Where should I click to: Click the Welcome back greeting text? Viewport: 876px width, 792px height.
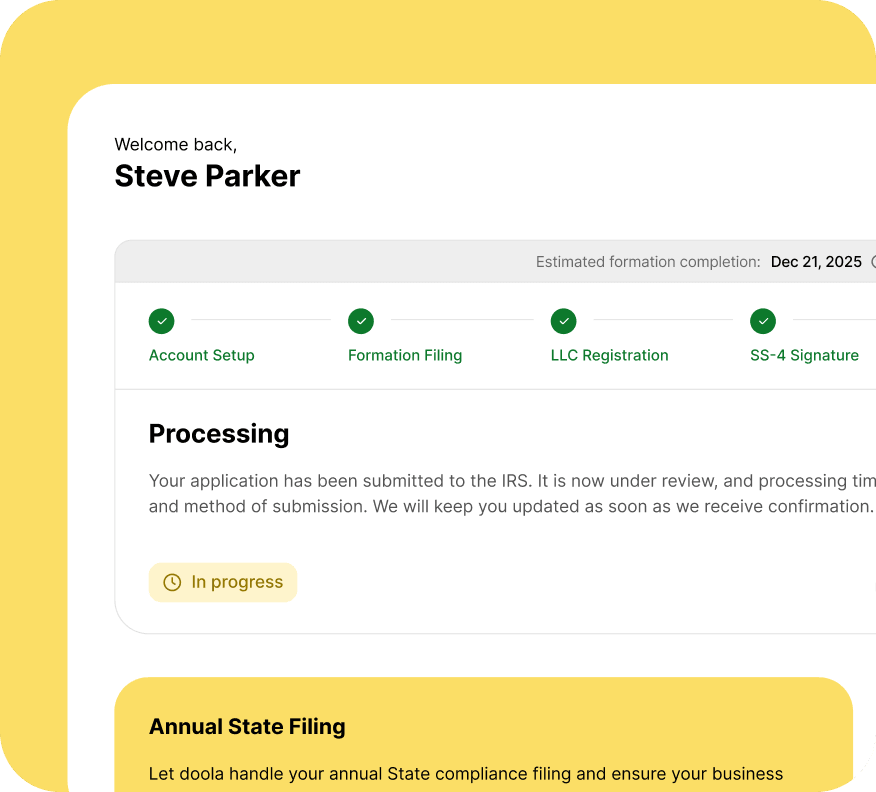point(176,145)
